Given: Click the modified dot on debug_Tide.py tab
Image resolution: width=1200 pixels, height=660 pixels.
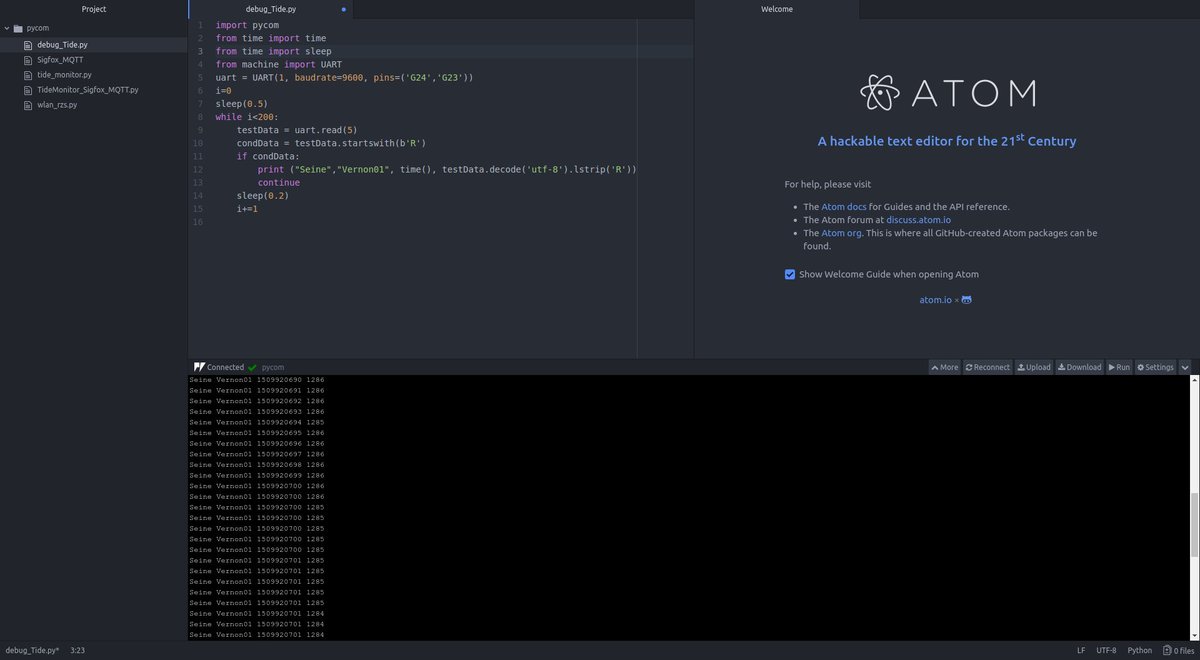Looking at the screenshot, I should click(344, 9).
